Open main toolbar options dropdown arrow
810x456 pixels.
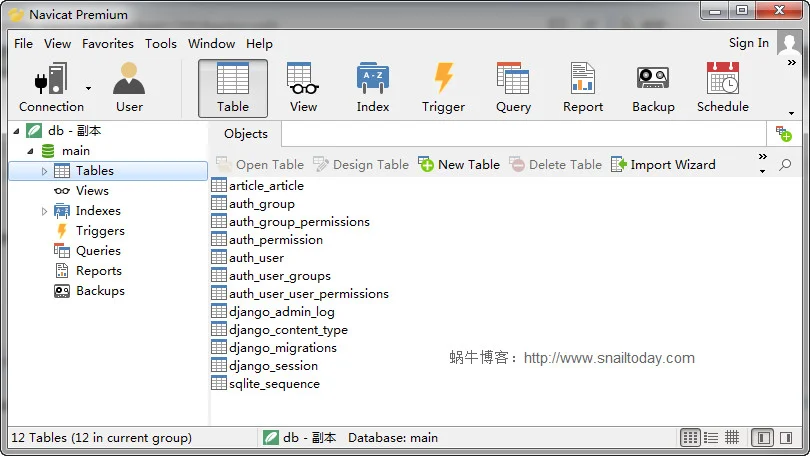click(791, 113)
